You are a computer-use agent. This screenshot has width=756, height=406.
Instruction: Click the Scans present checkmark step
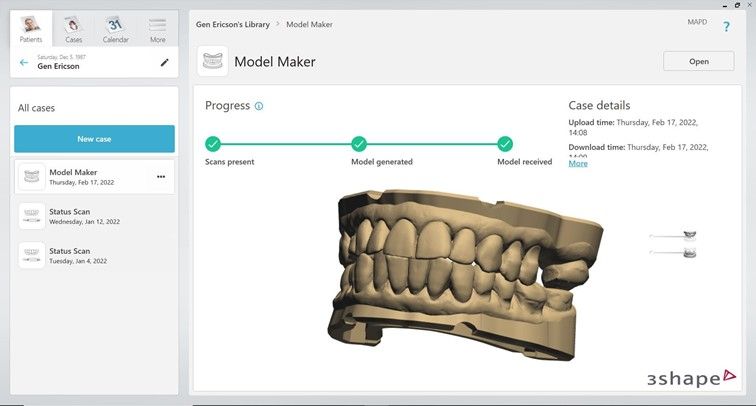(x=212, y=143)
